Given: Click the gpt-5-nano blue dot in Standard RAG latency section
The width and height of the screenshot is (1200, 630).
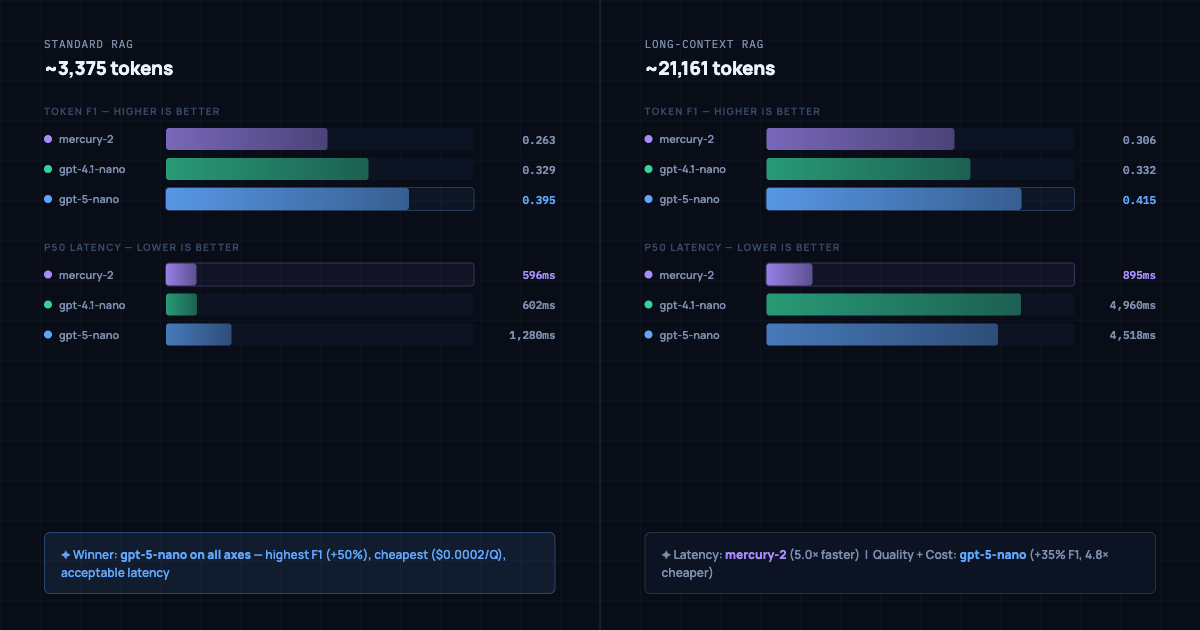Looking at the screenshot, I should tap(47, 335).
